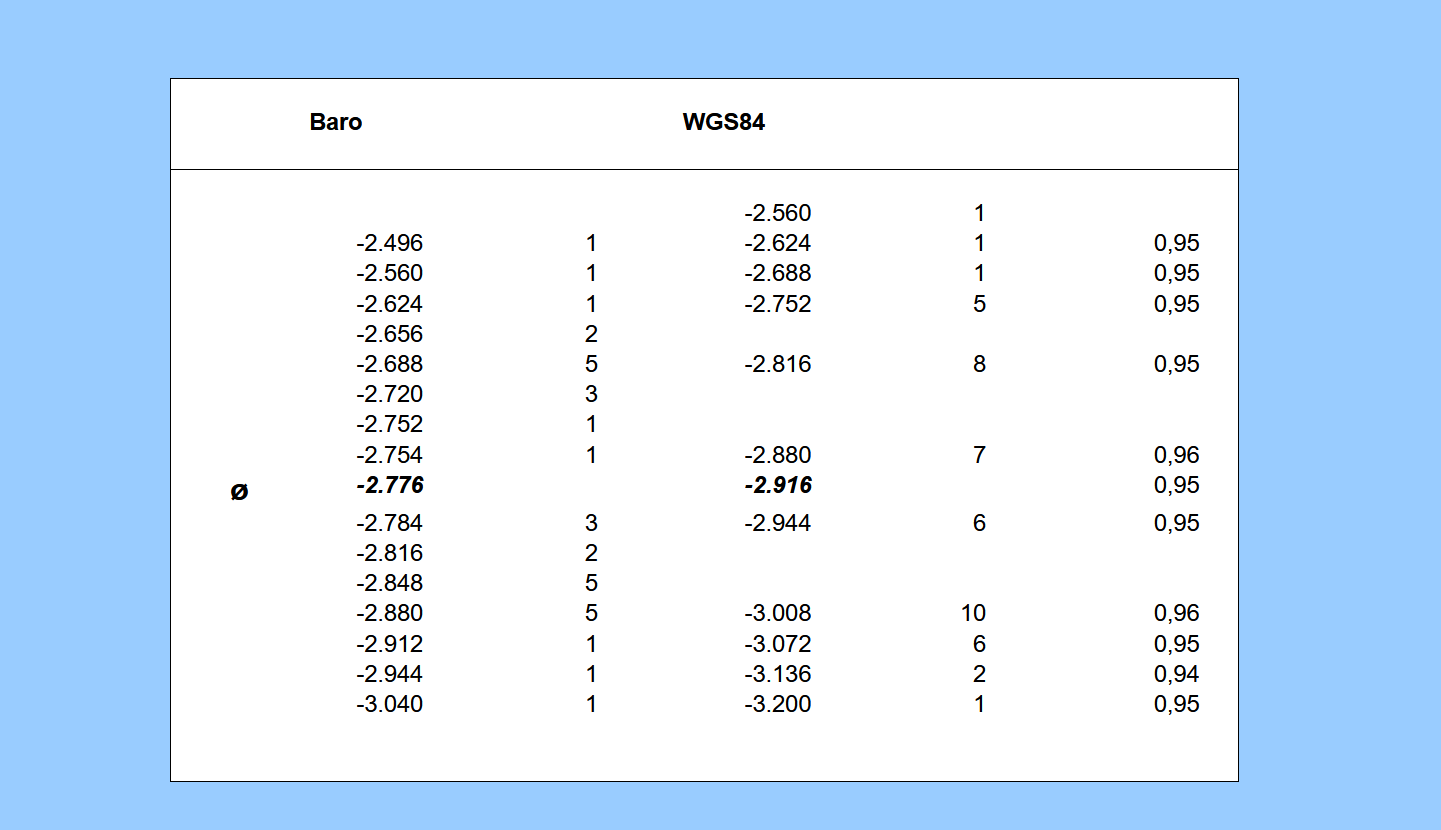Click the WGS84 value -3.008
Screen dimensions: 1441x830
tap(777, 613)
